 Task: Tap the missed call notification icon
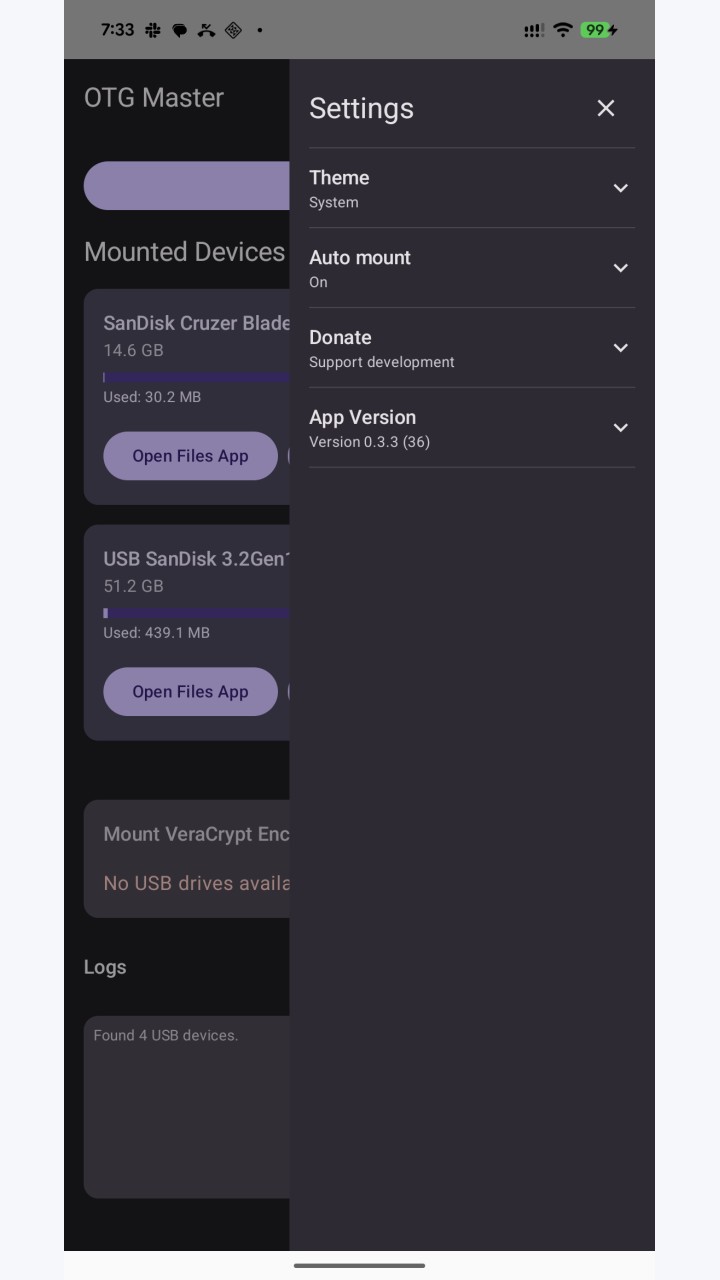coord(206,30)
